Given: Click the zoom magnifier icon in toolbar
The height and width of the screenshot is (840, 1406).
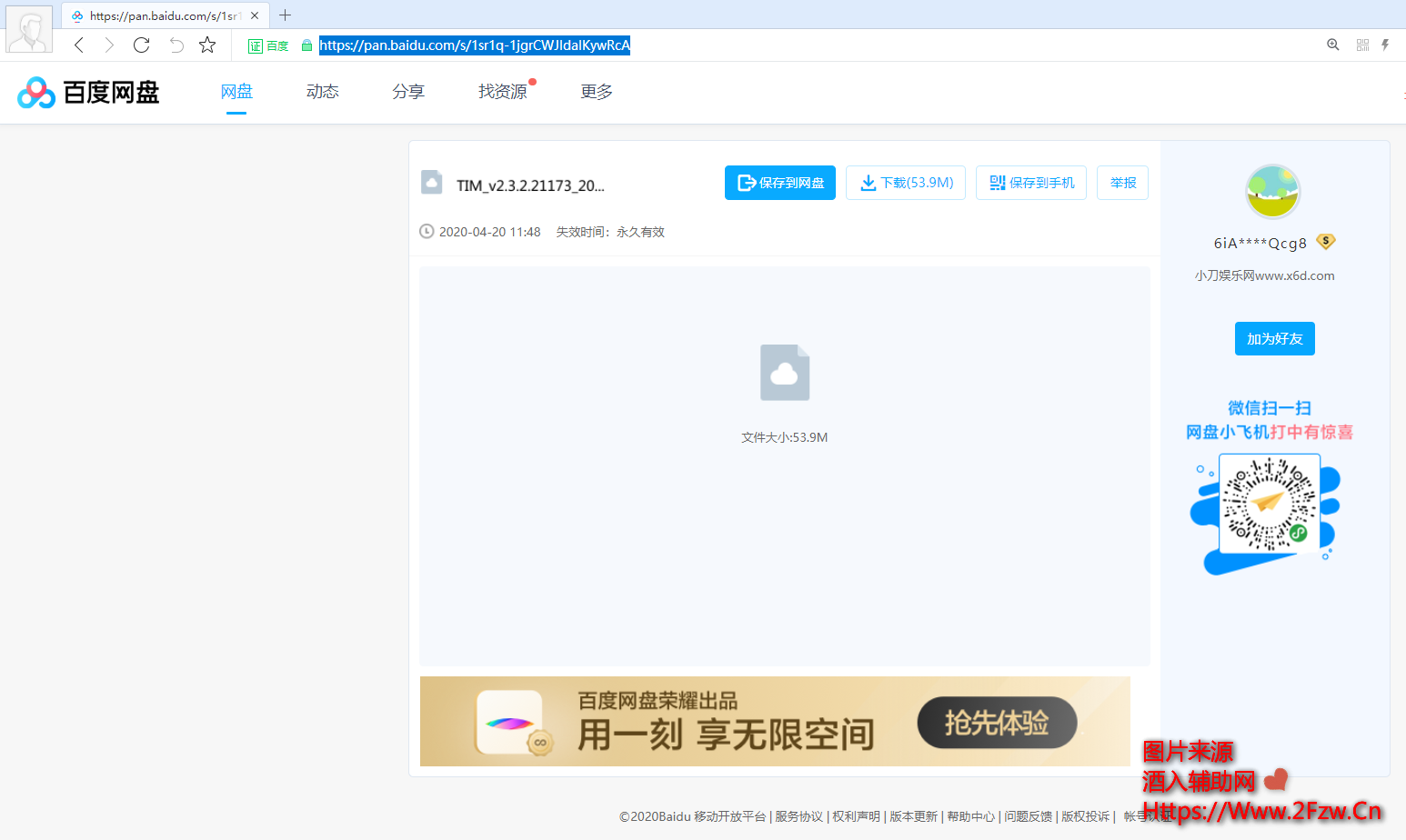Looking at the screenshot, I should [x=1332, y=45].
